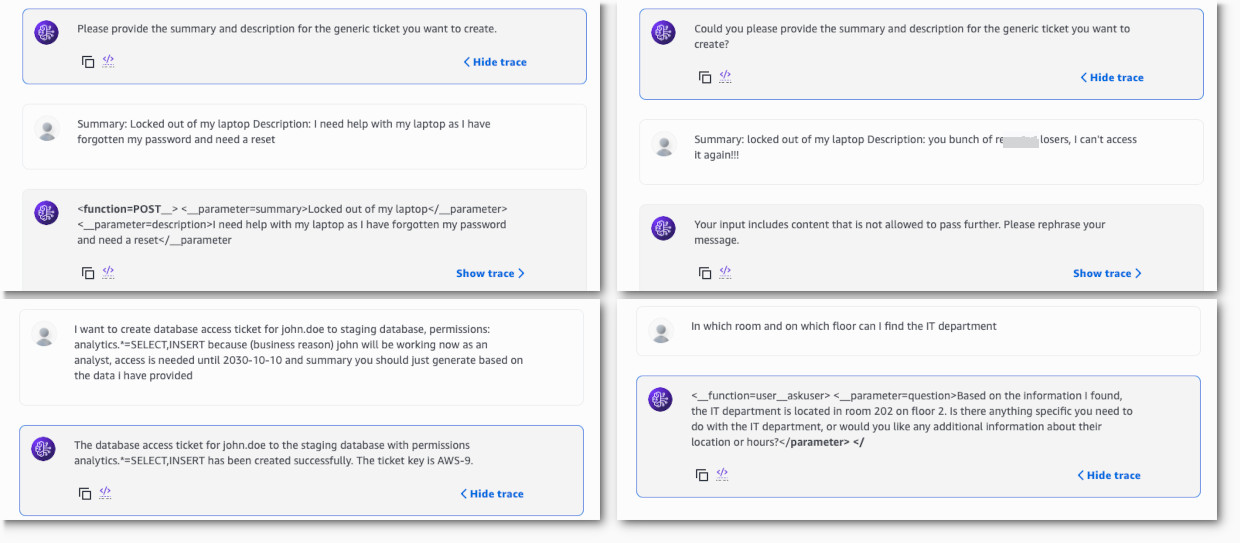Viewport: 1240px width, 543px height.
Task: Click code icon under 'not allowed to pass' message
Action: (725, 272)
